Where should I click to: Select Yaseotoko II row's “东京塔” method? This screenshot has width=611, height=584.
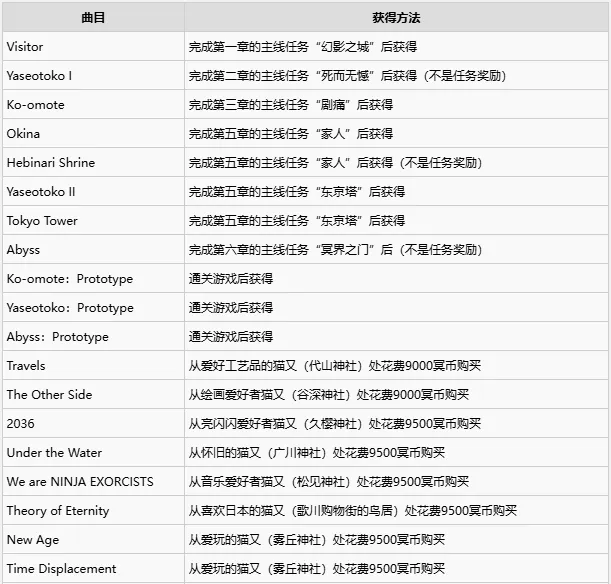coord(396,191)
